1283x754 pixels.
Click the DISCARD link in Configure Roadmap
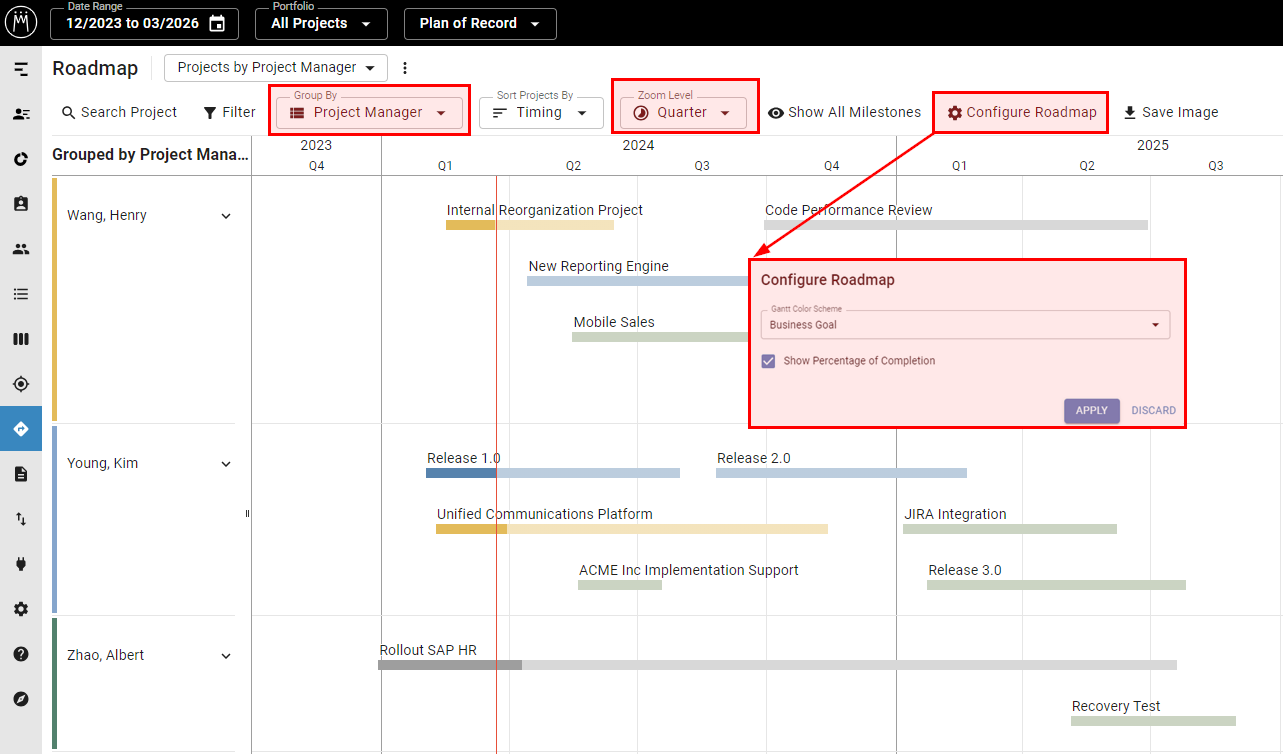1153,410
